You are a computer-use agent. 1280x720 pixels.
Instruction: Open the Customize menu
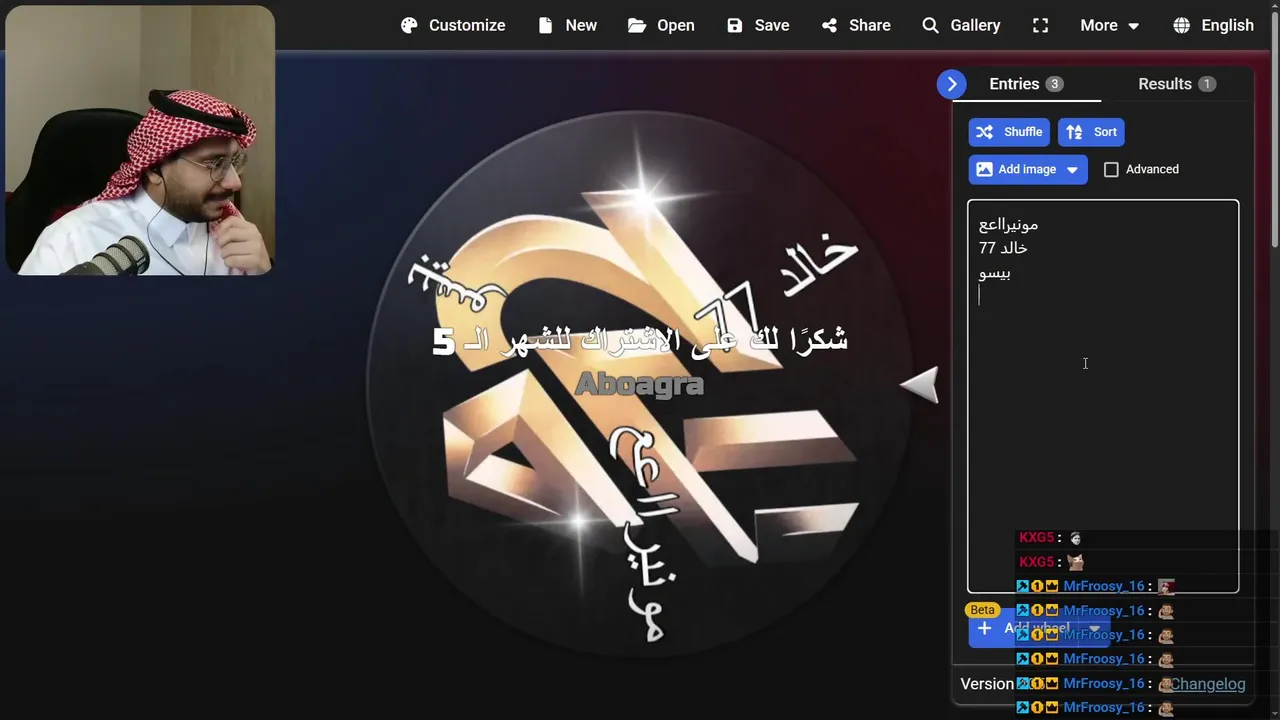(453, 25)
